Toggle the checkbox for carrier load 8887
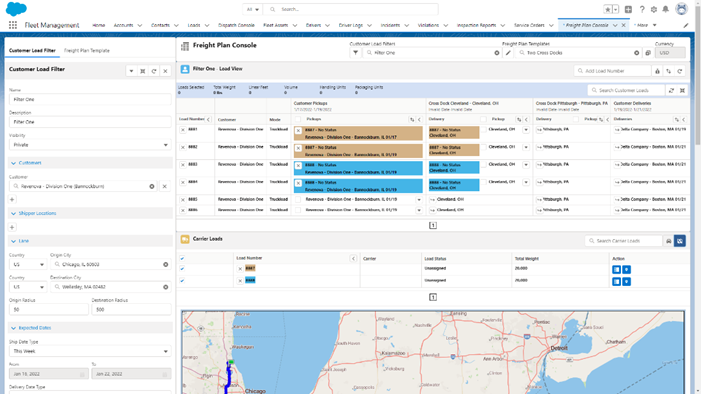 point(182,269)
